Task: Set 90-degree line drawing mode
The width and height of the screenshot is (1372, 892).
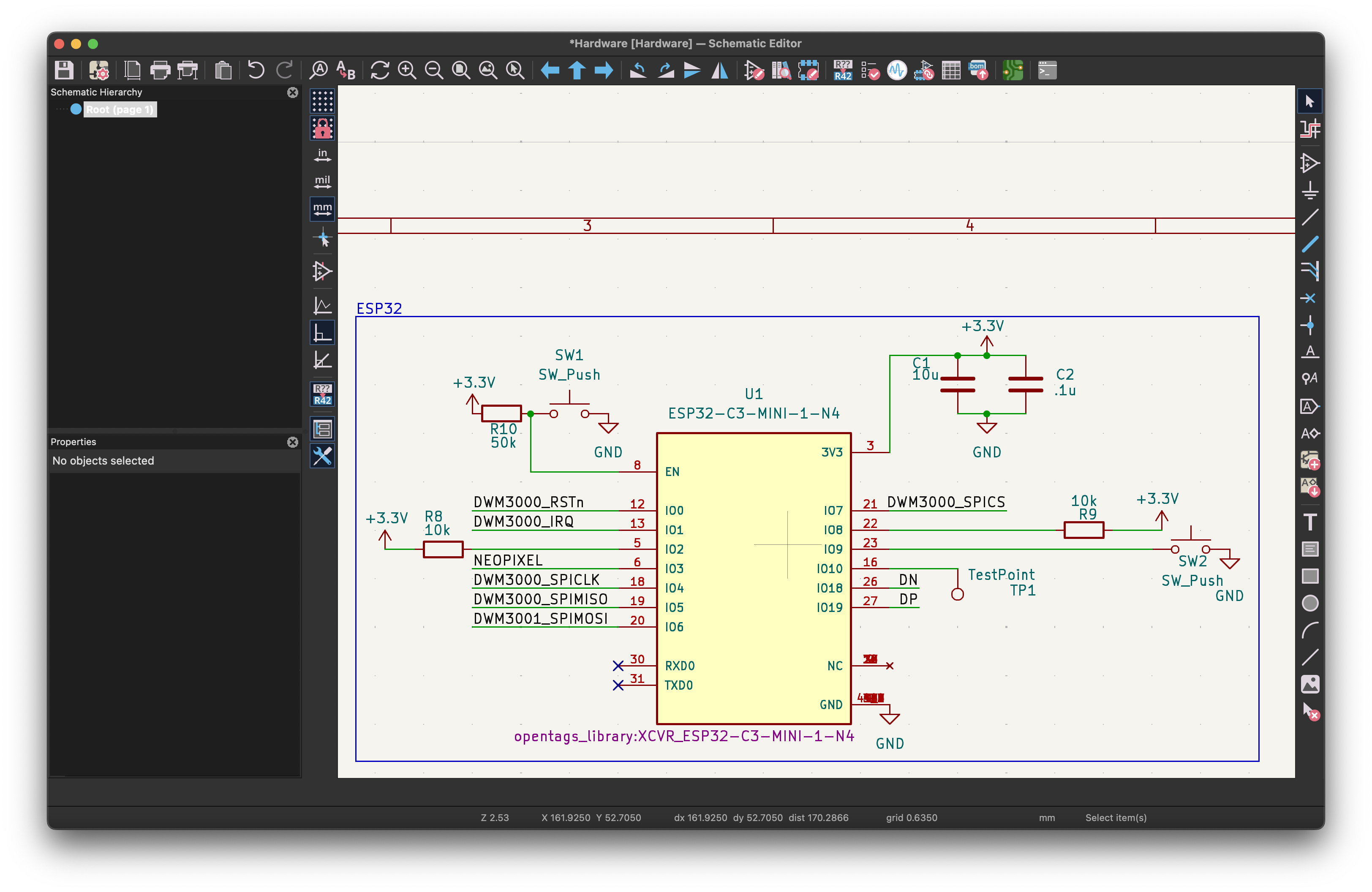Action: 322,333
